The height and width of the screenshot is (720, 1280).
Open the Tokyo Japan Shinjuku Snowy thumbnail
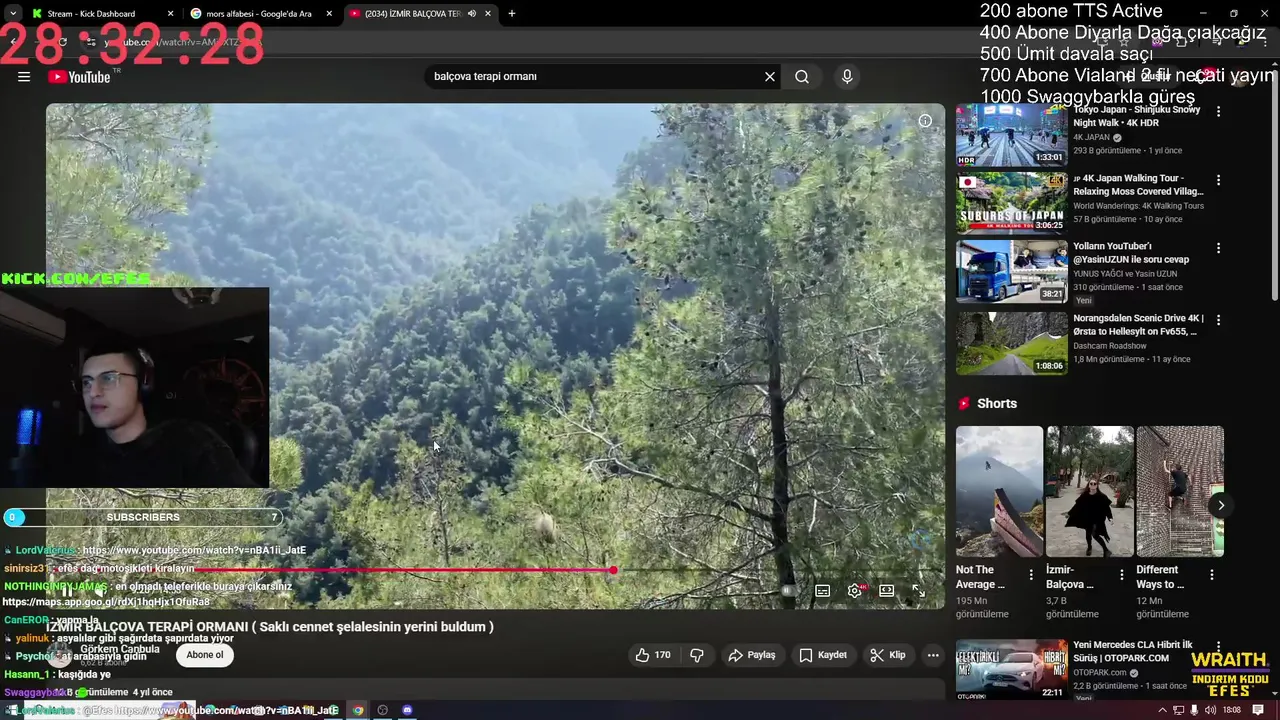1011,135
